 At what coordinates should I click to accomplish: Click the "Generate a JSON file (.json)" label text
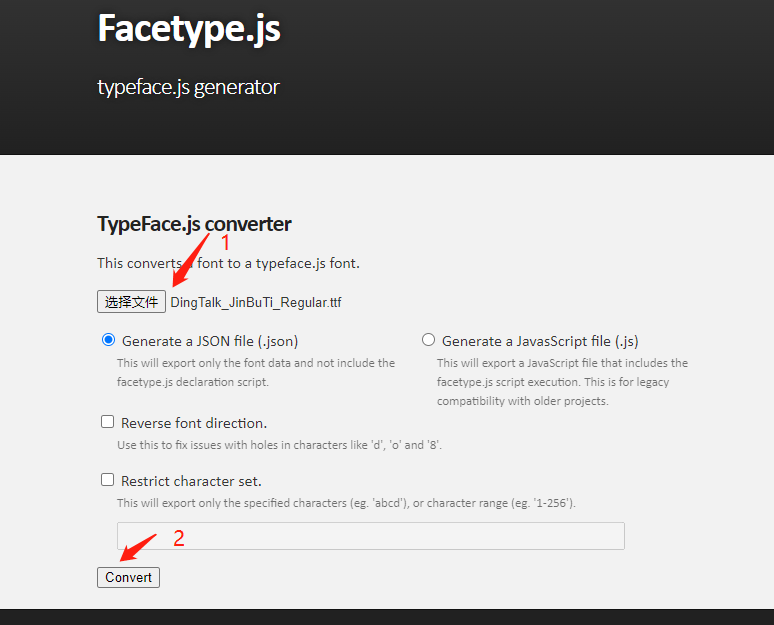tap(210, 341)
